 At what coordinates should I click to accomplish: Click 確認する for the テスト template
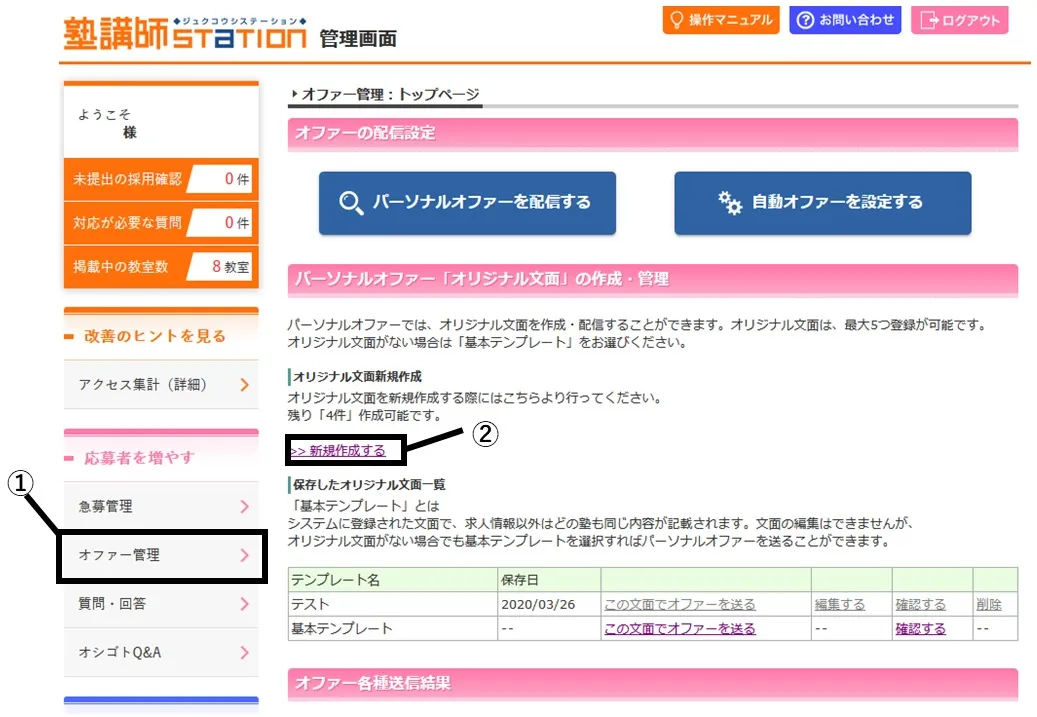coord(920,605)
